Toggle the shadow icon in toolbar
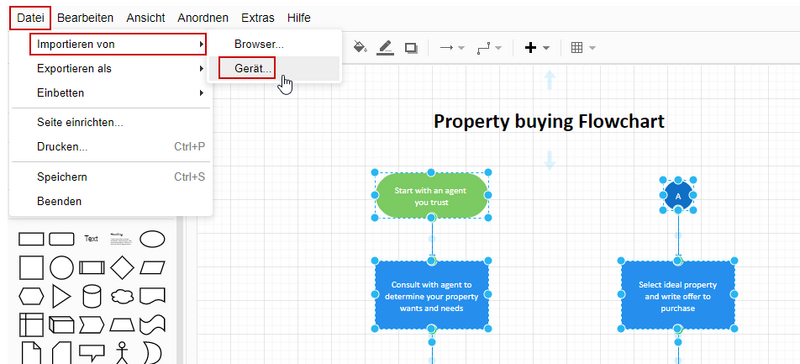Viewport: 800px width, 364px height. tap(411, 48)
